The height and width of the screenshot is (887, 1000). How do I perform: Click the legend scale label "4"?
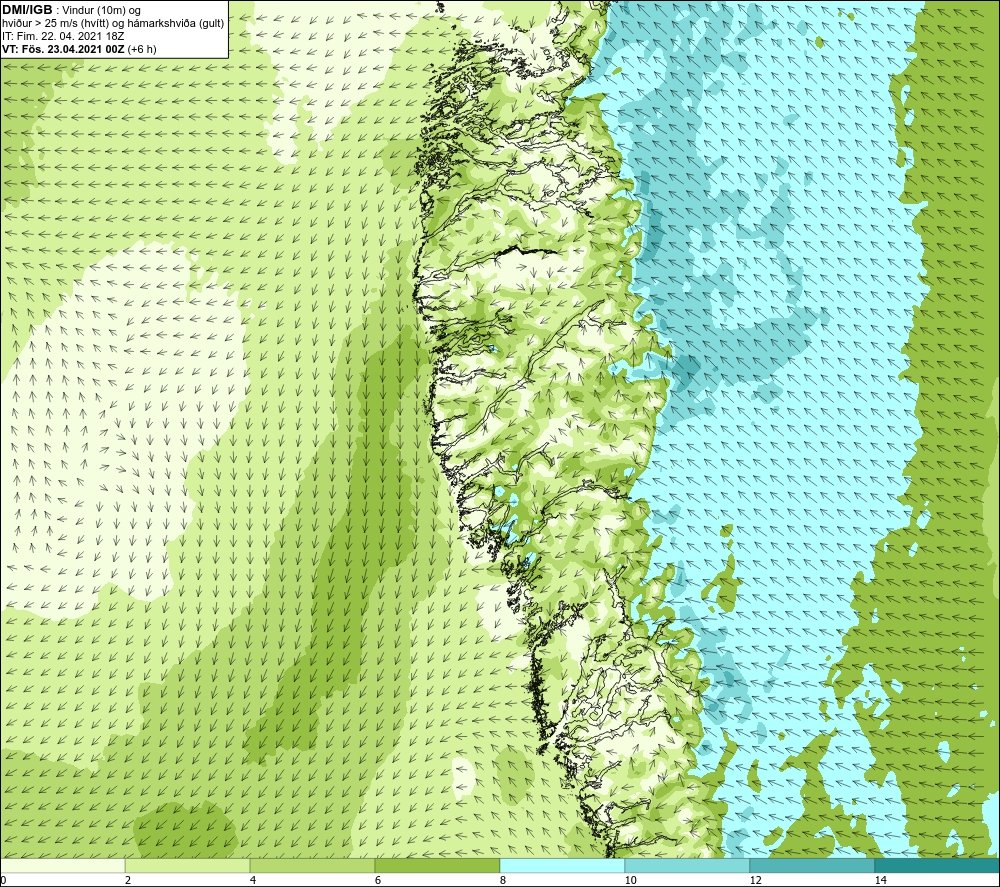[253, 881]
